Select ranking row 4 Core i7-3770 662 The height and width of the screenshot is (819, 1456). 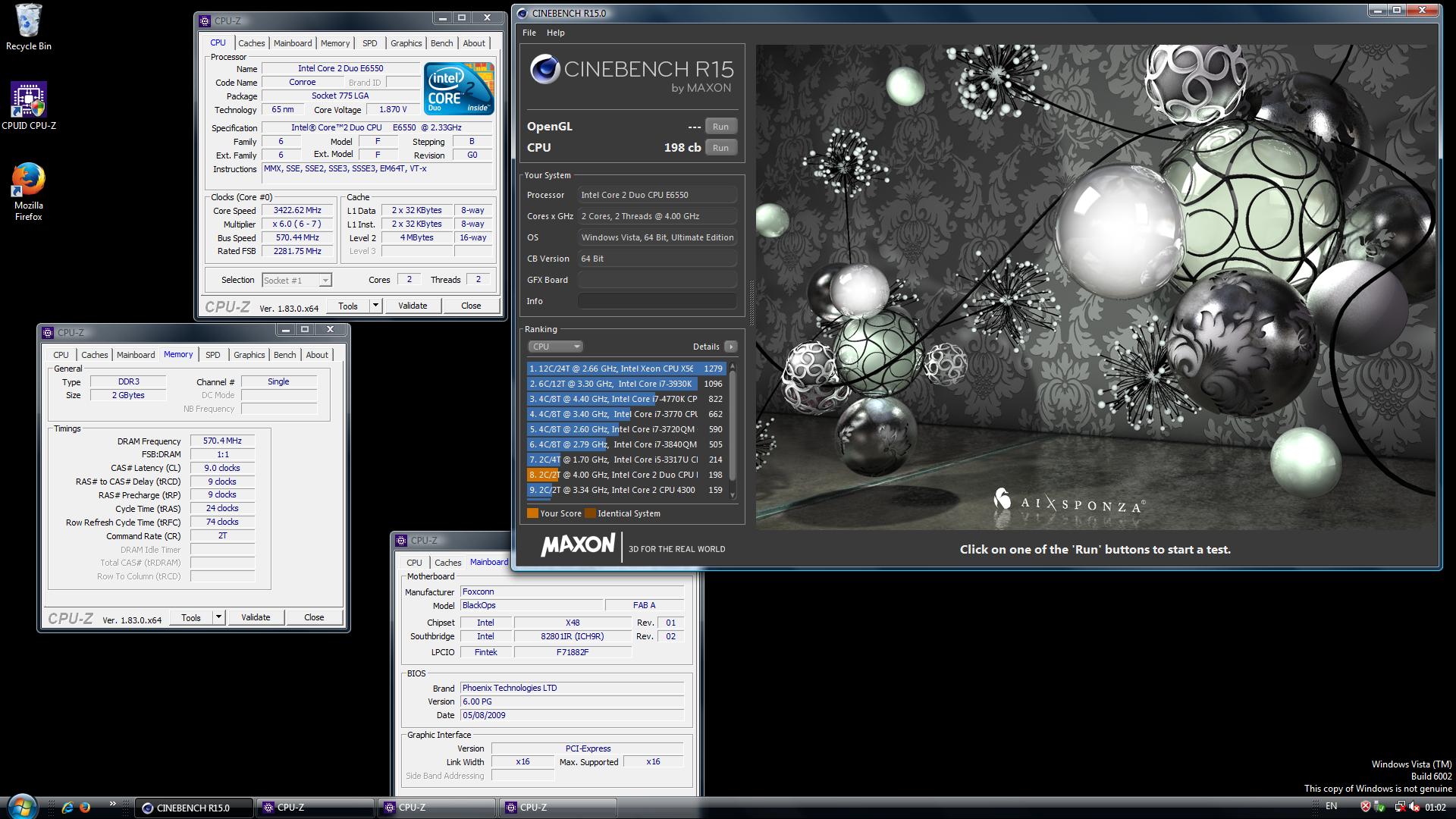(x=626, y=414)
